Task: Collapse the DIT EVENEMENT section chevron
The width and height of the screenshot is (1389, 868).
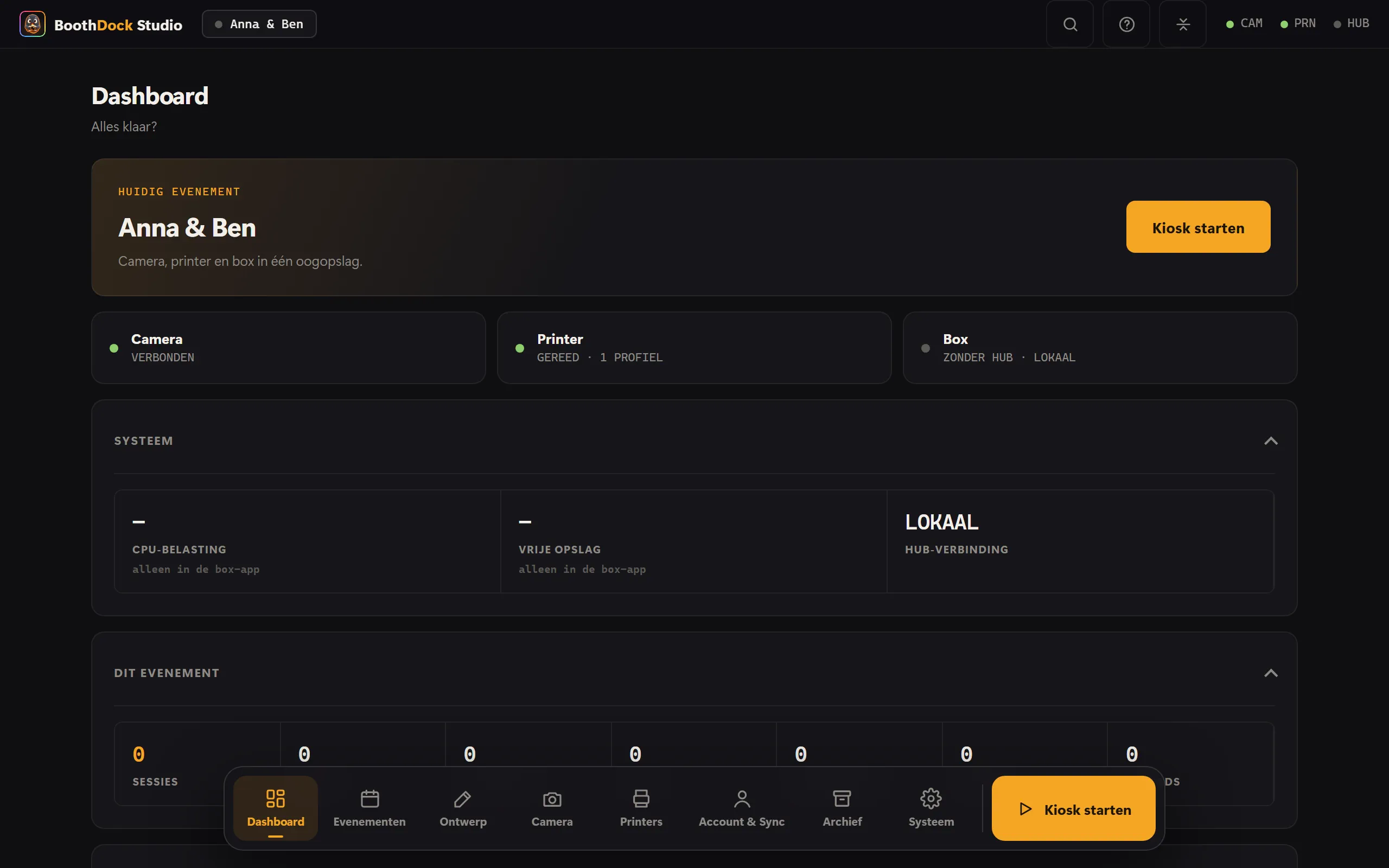Action: [x=1271, y=673]
